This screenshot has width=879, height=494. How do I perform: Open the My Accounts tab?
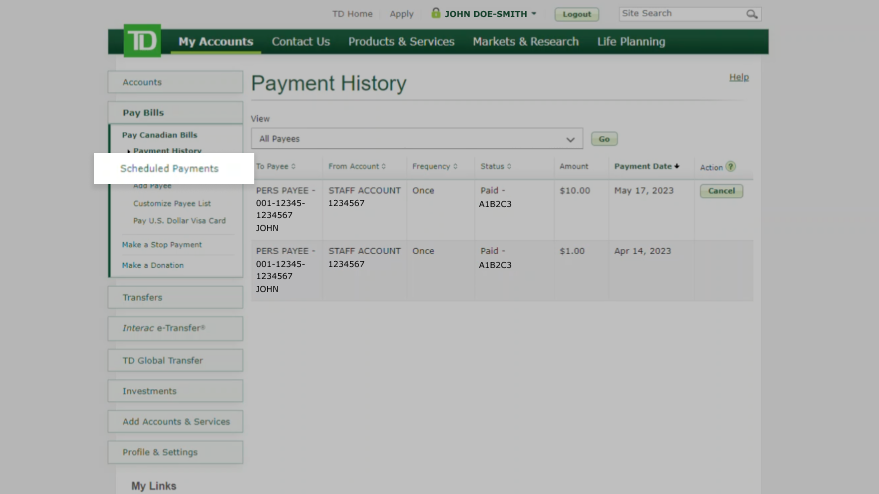[x=216, y=41]
